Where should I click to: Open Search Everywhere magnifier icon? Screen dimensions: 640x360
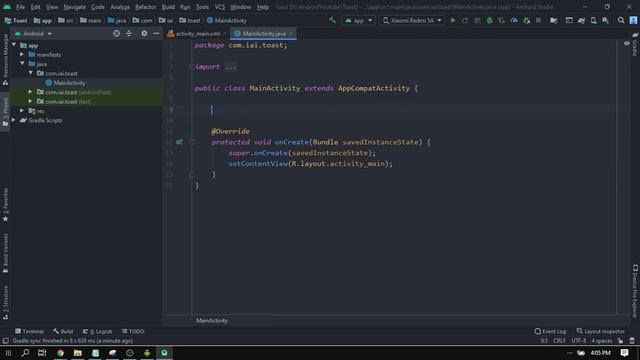click(621, 20)
